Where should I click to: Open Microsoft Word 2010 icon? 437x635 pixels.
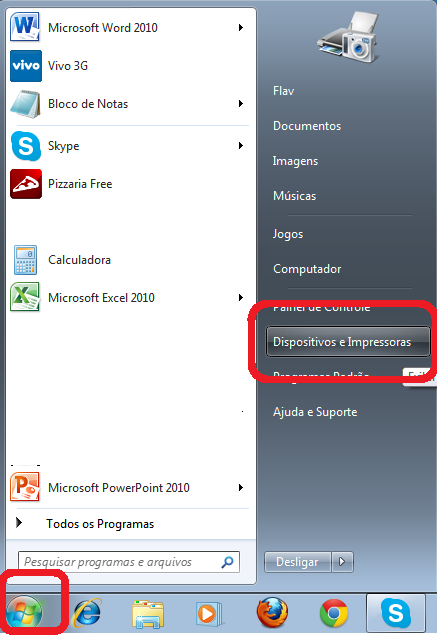coord(25,27)
